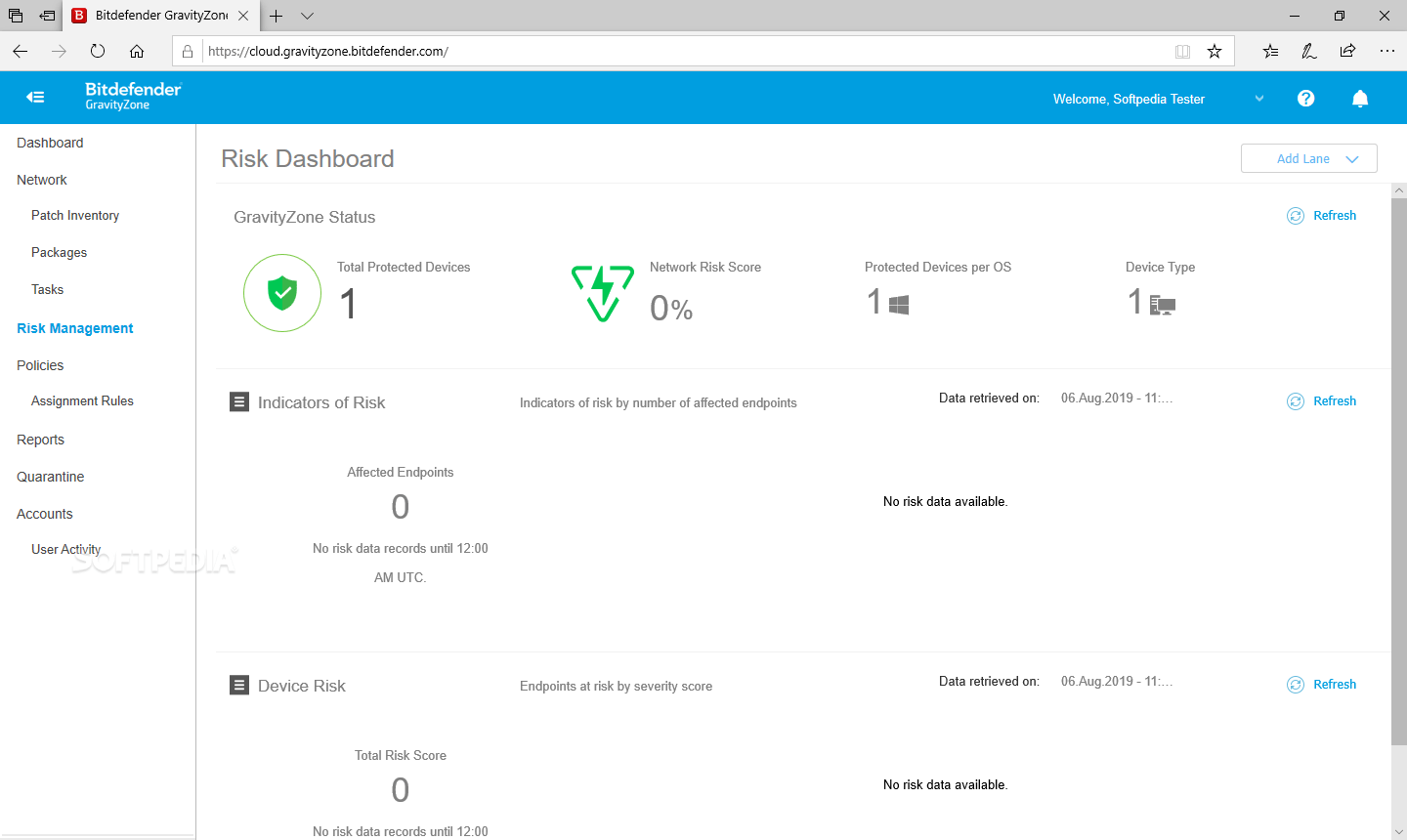Image resolution: width=1407 pixels, height=840 pixels.
Task: Open the add notes pen icon
Action: tap(1309, 51)
